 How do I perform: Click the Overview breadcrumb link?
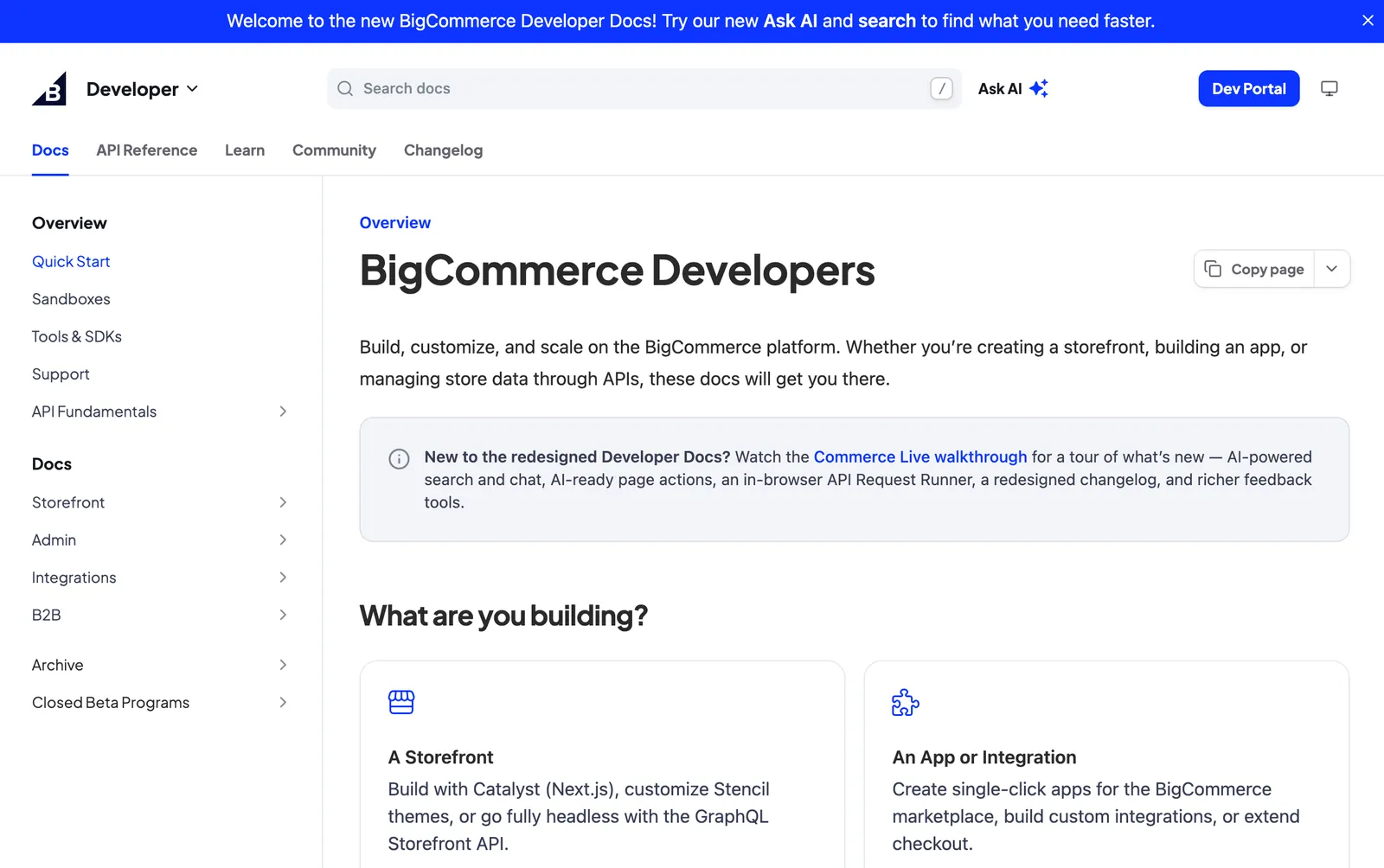click(x=395, y=223)
